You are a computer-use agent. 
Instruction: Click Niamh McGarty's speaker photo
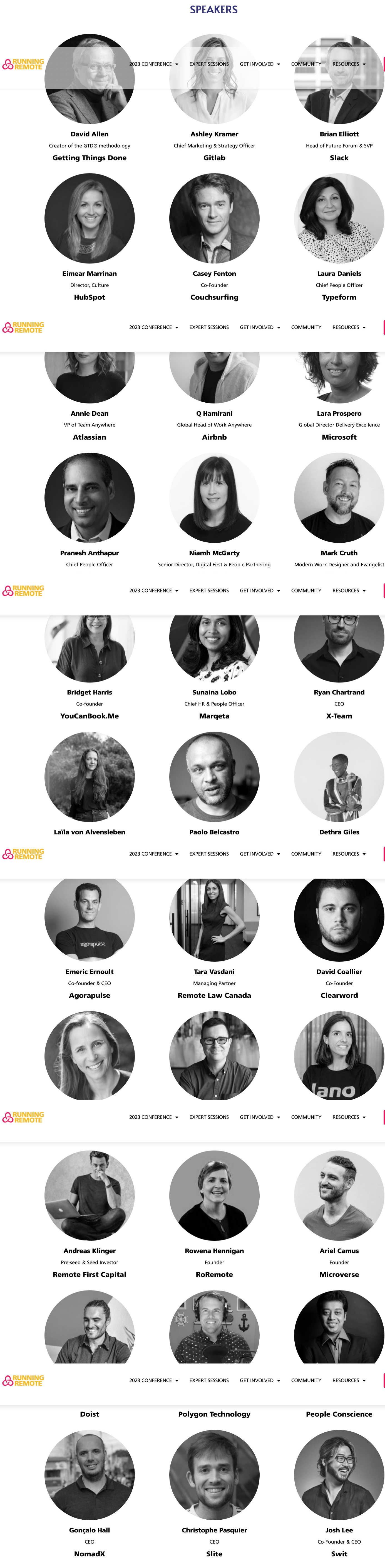(x=214, y=497)
